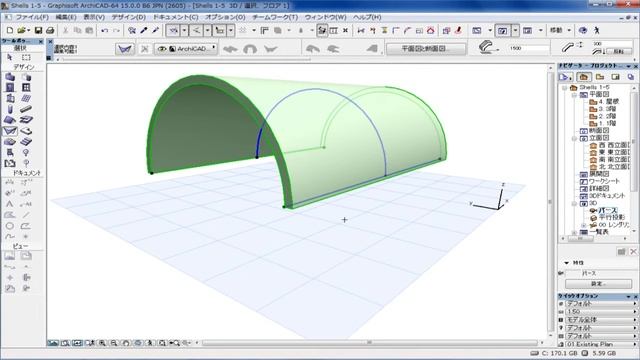Open the 表示(V) menu
This screenshot has width=640, height=360.
[94, 18]
